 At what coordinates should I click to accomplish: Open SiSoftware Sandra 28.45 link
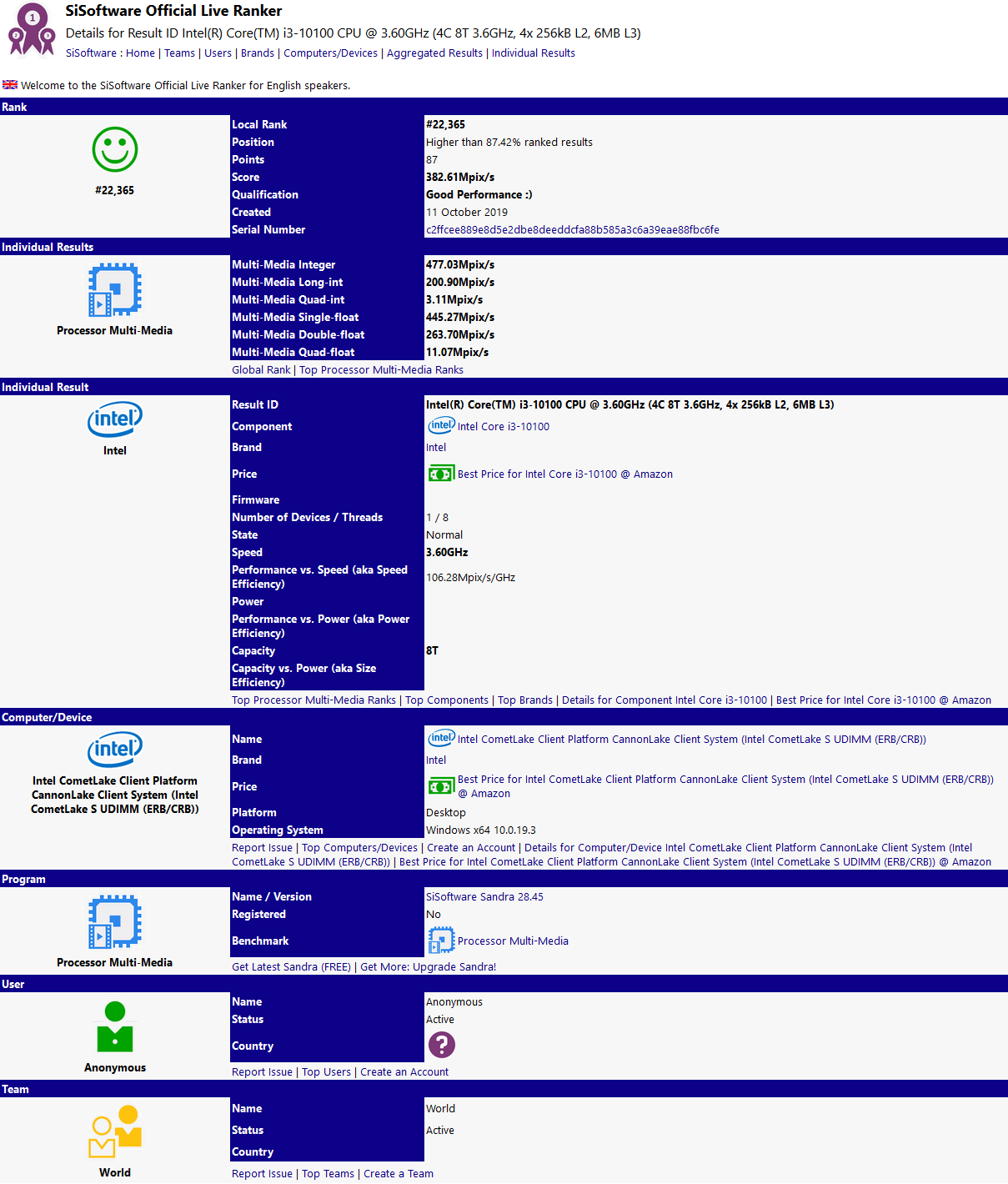click(484, 897)
